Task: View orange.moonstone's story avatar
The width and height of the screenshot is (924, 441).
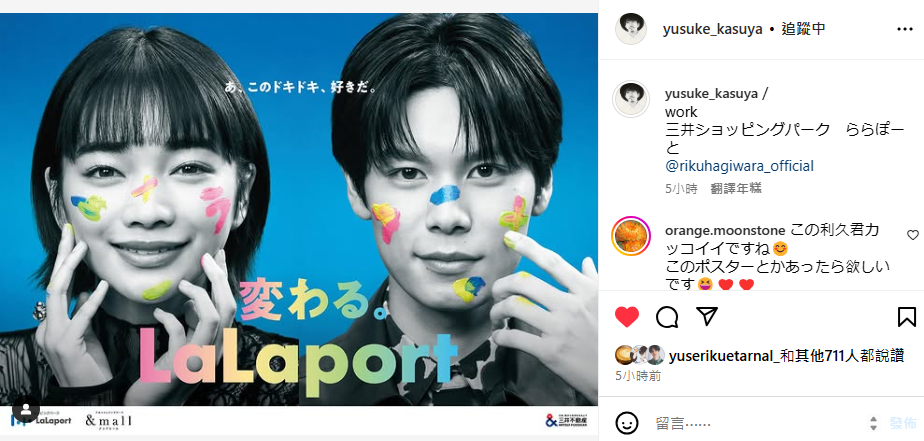Action: (631, 236)
